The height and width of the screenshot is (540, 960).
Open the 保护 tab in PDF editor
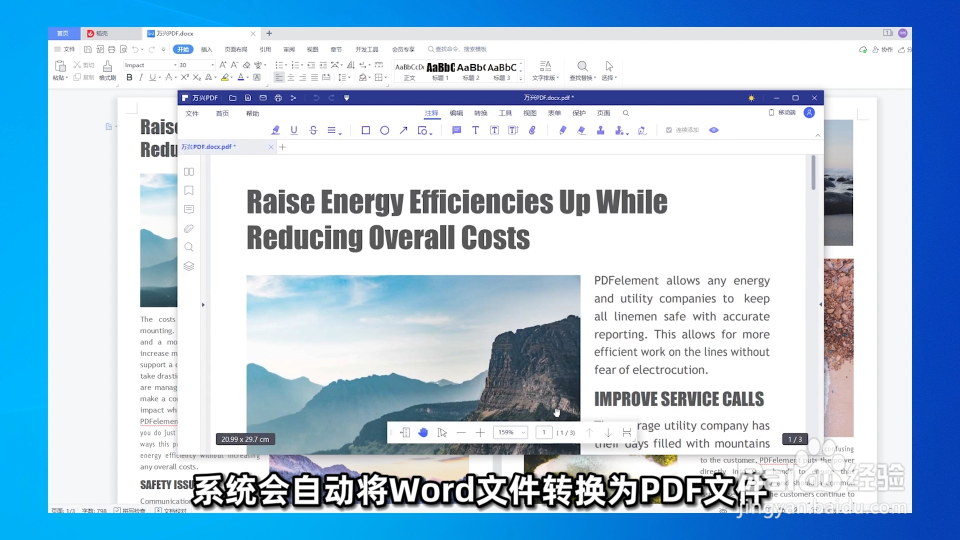point(579,113)
